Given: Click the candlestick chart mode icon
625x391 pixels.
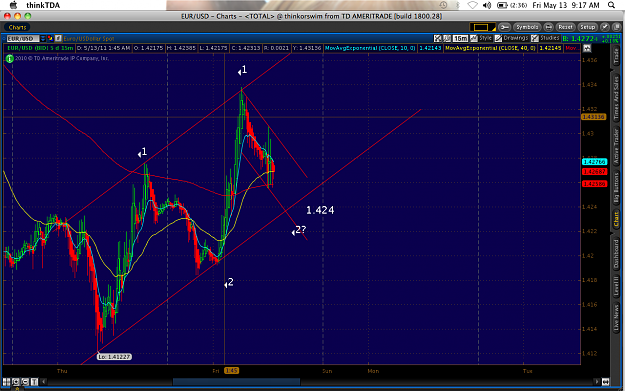Looking at the screenshot, I should [447, 38].
